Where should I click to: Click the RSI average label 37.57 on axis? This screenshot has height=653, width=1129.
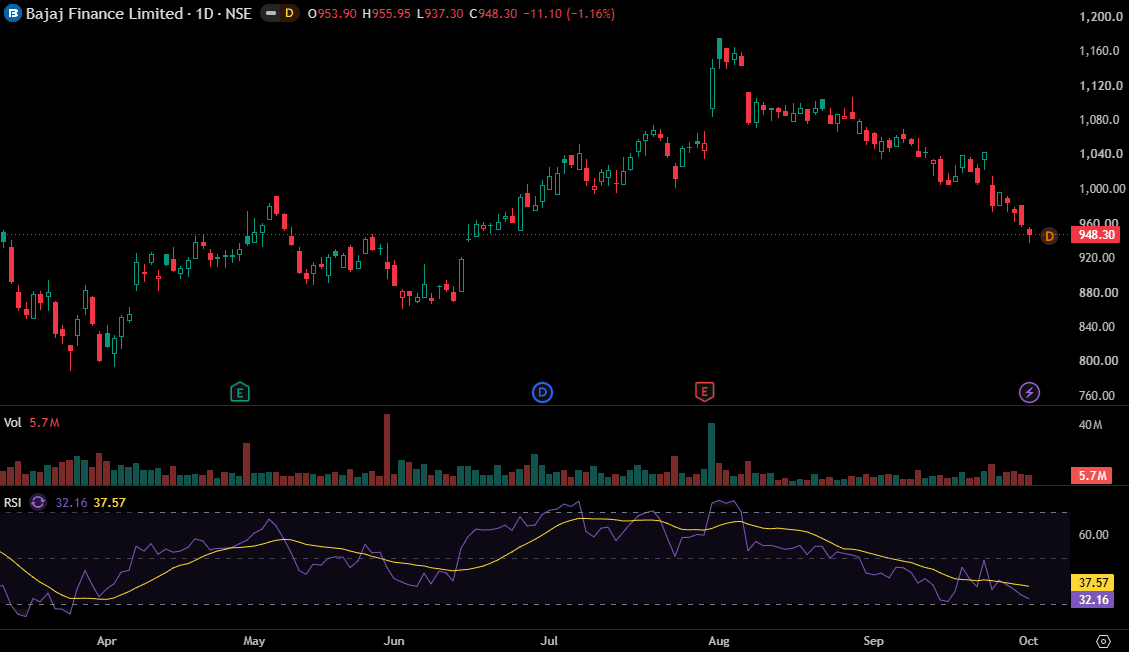1092,582
